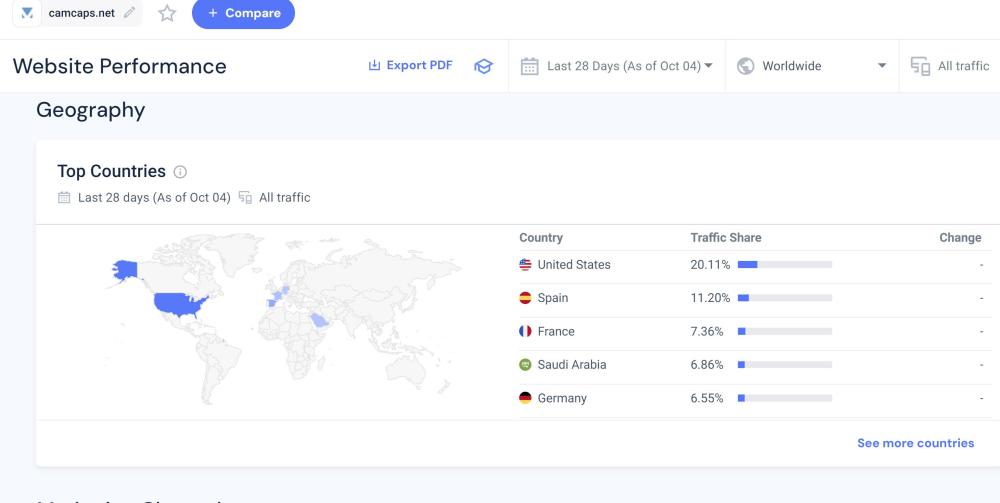Expand the Worldwide country dropdown
The image size is (1000, 503).
tap(812, 66)
